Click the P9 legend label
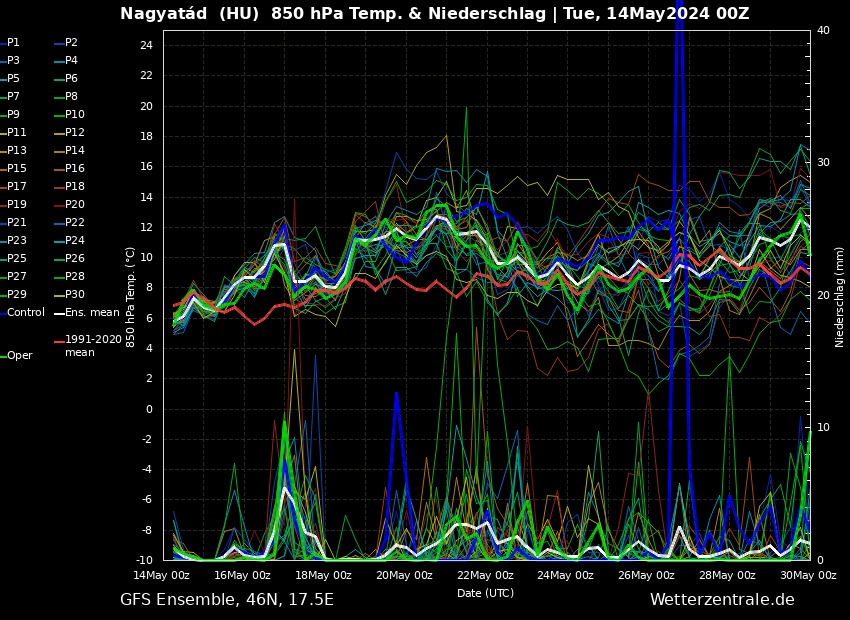The width and height of the screenshot is (850, 620). pyautogui.click(x=13, y=114)
